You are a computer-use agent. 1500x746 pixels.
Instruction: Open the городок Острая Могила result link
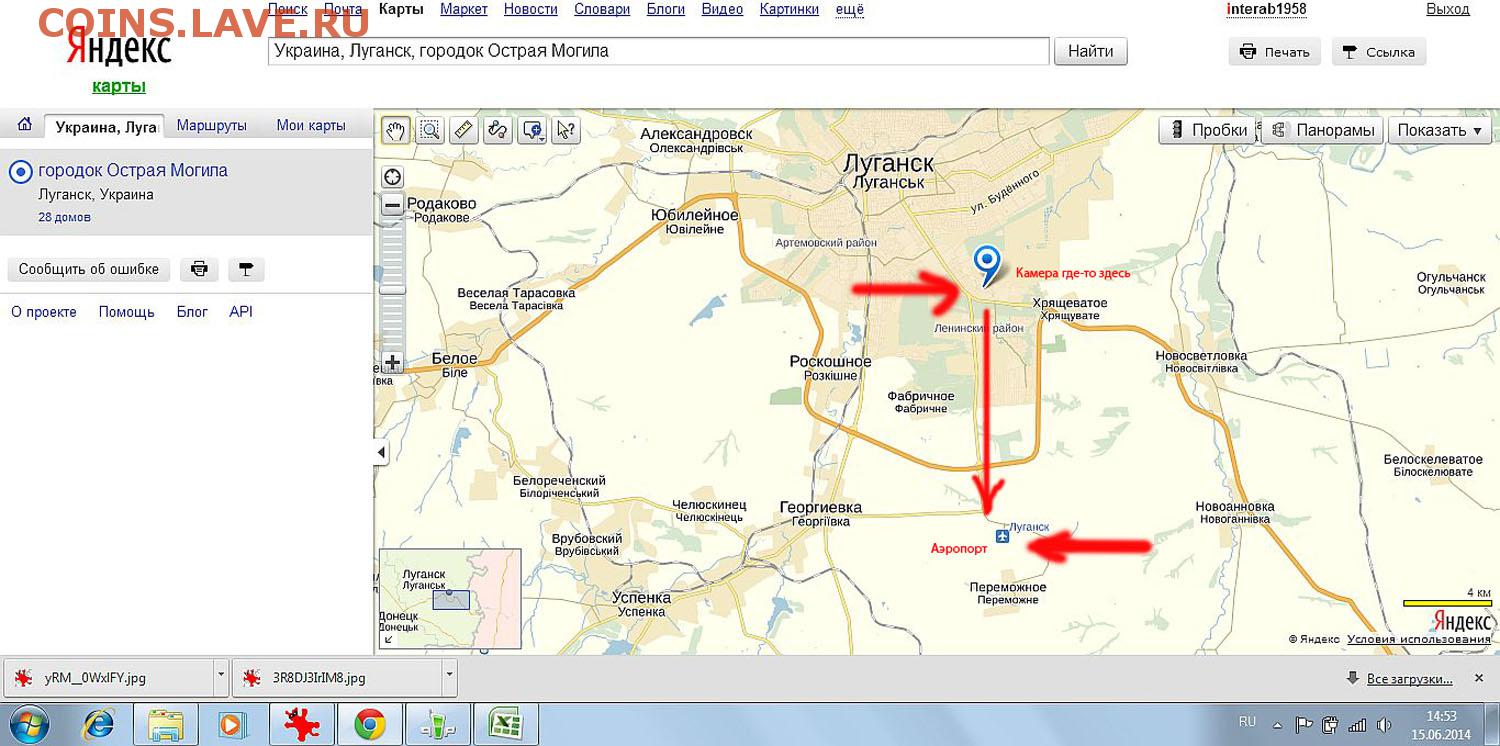coord(133,171)
